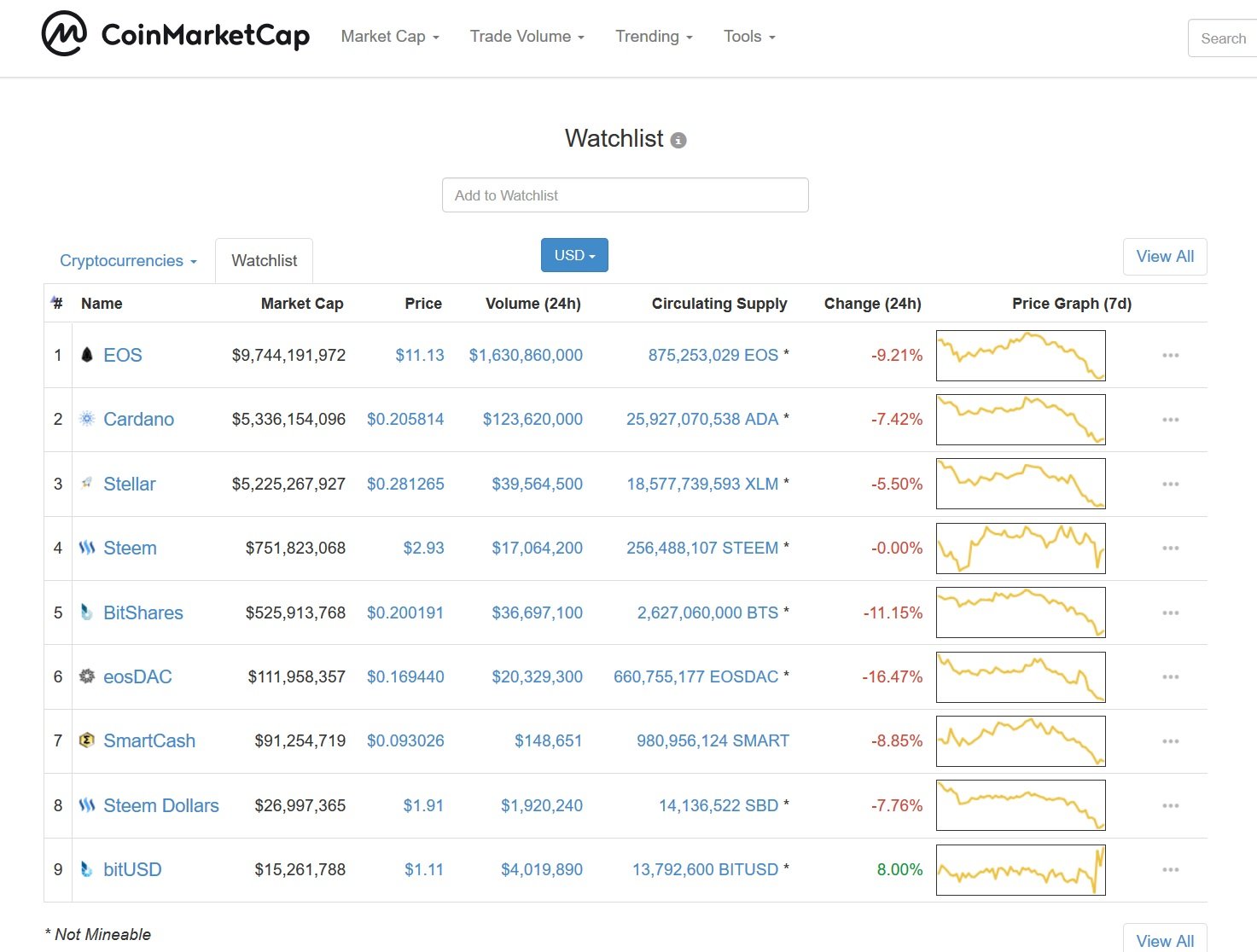Click the bottom View All button
Viewport: 1257px width, 952px height.
coord(1165,938)
